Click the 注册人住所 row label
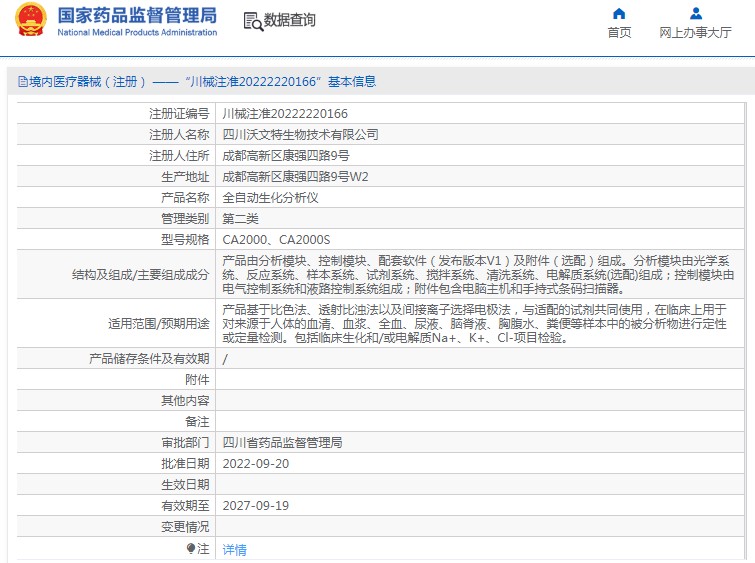Image resolution: width=755 pixels, height=563 pixels. [179, 156]
